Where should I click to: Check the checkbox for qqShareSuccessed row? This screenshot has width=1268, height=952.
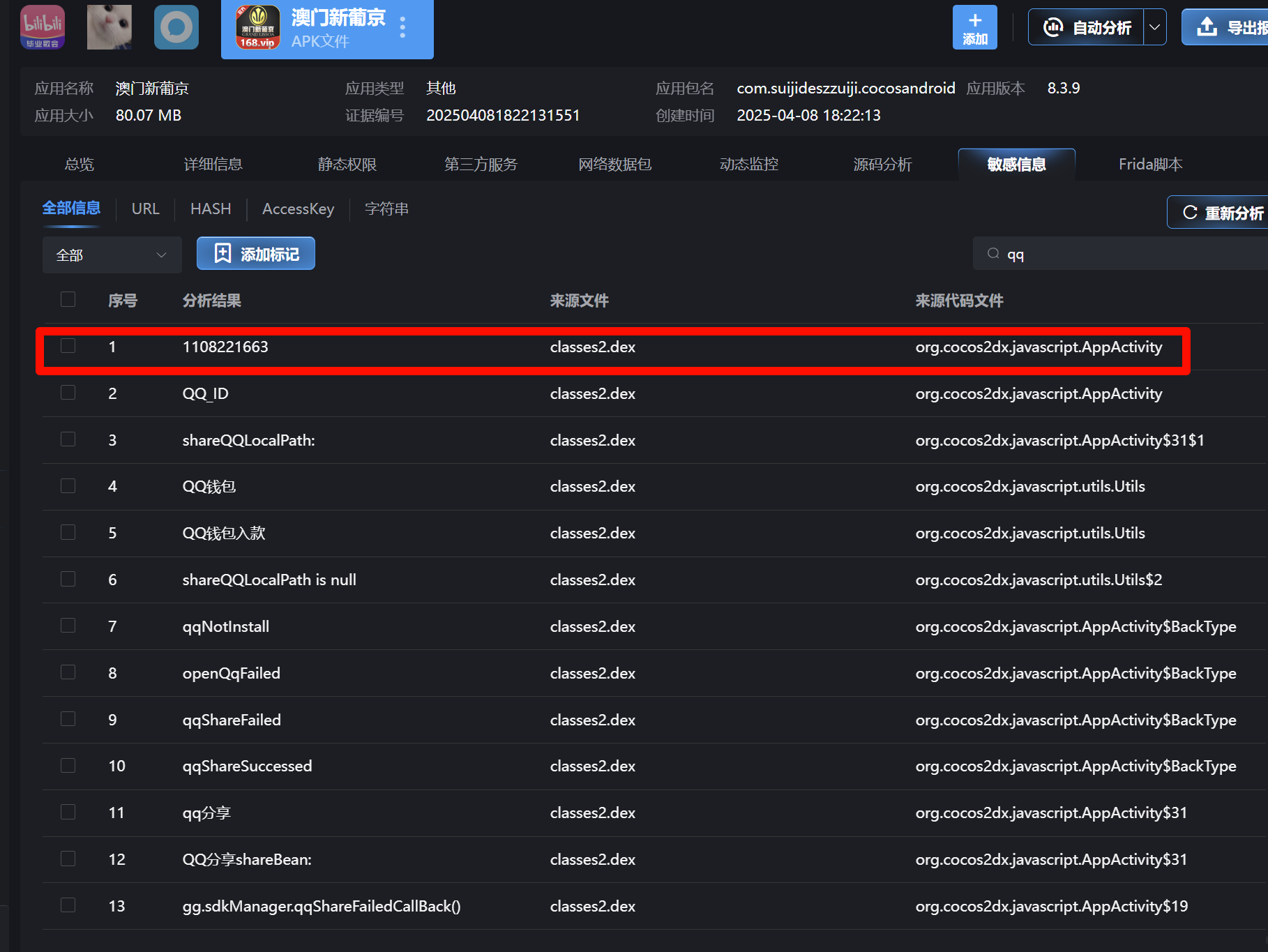point(68,765)
